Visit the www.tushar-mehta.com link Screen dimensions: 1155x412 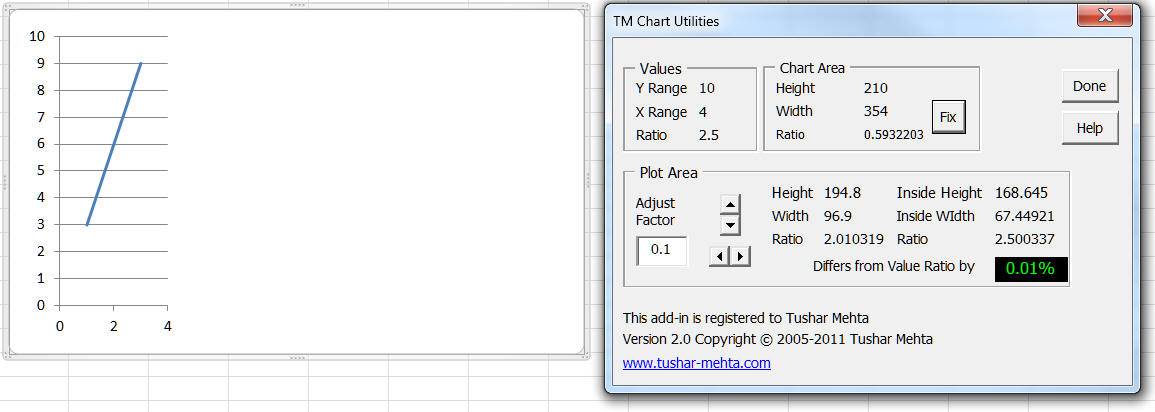coord(696,363)
